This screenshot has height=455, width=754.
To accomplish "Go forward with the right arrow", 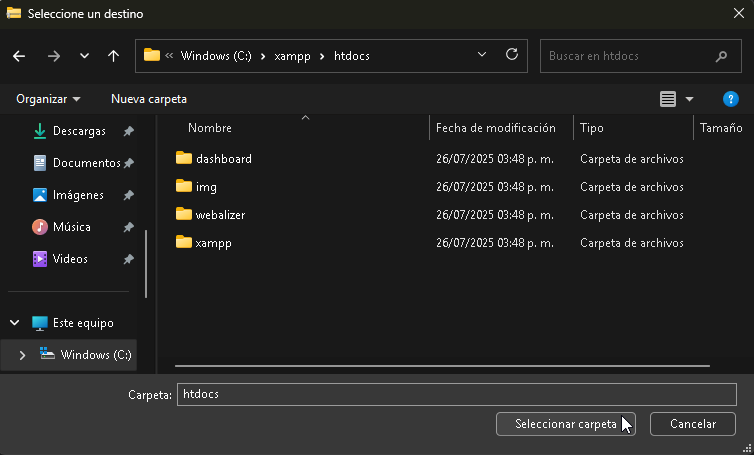I will coord(54,56).
